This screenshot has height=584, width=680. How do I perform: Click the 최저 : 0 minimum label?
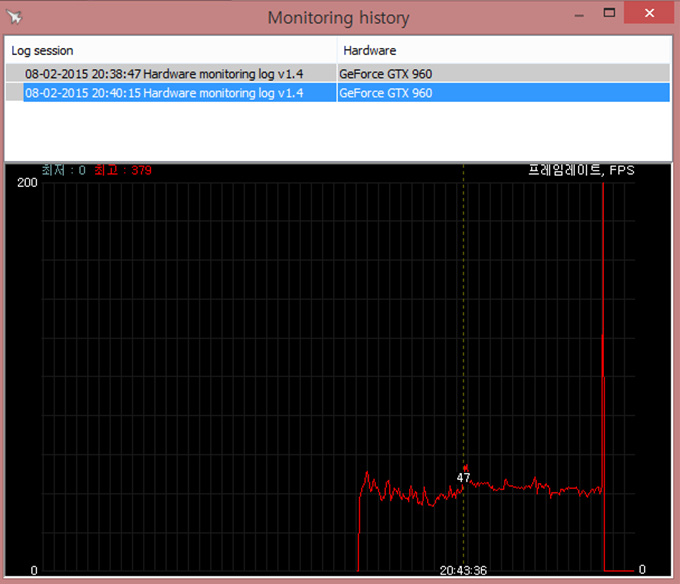[63, 171]
